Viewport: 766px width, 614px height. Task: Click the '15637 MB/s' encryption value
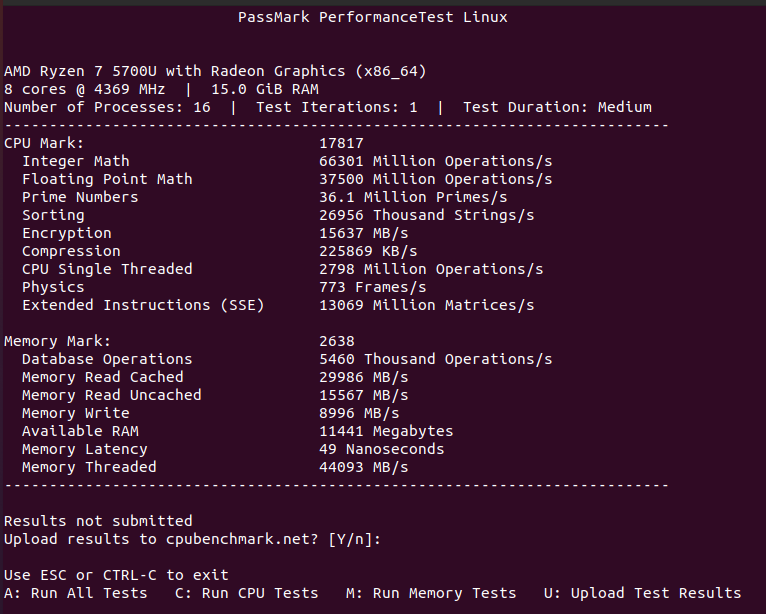tap(363, 233)
